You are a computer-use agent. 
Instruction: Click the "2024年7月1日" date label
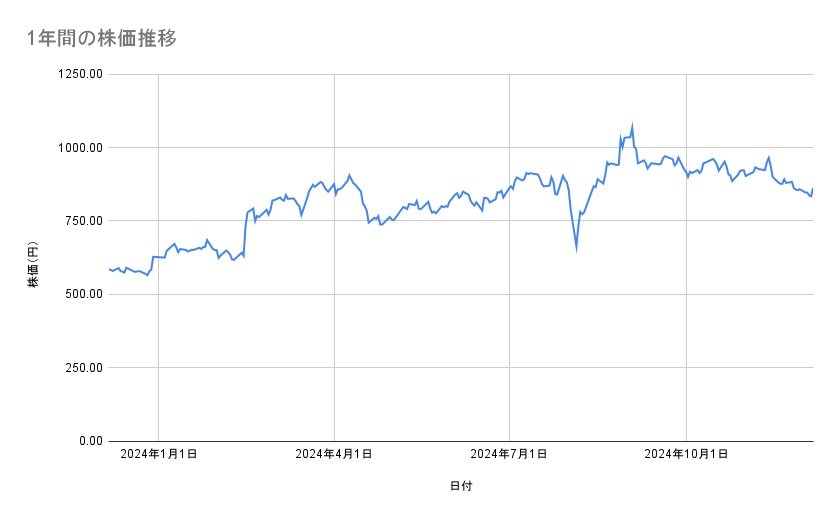509,455
